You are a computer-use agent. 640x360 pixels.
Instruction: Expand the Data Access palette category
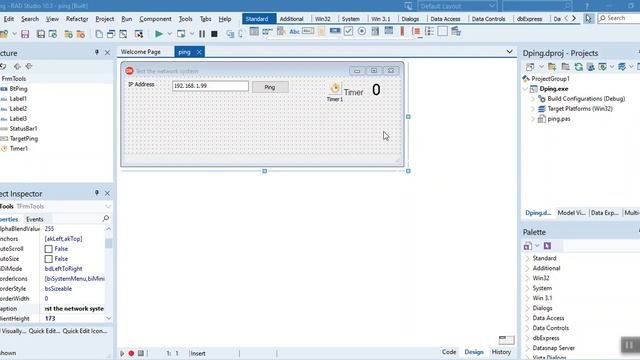527,318
